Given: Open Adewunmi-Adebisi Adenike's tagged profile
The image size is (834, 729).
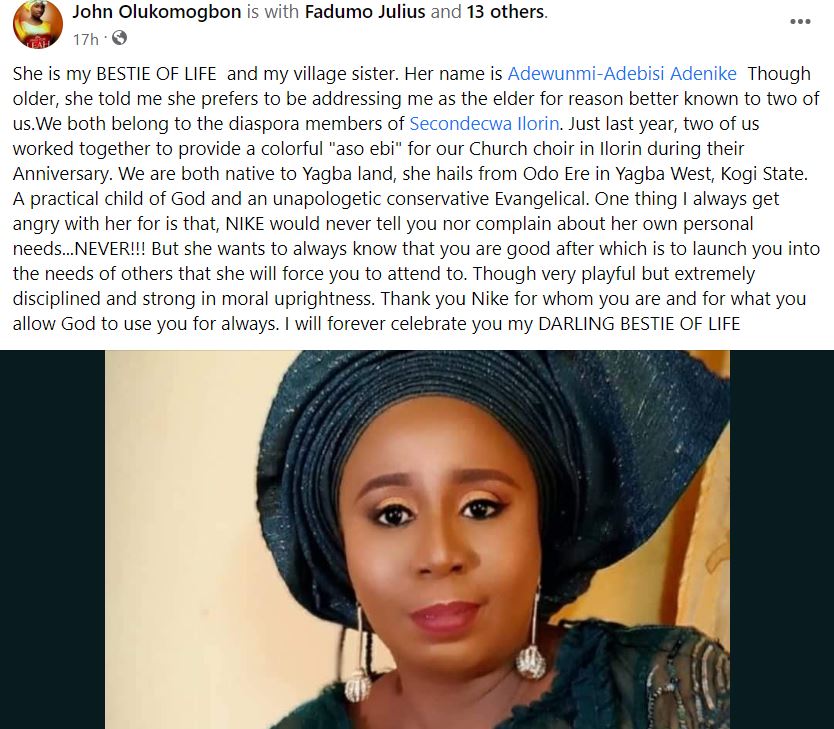Looking at the screenshot, I should point(622,73).
